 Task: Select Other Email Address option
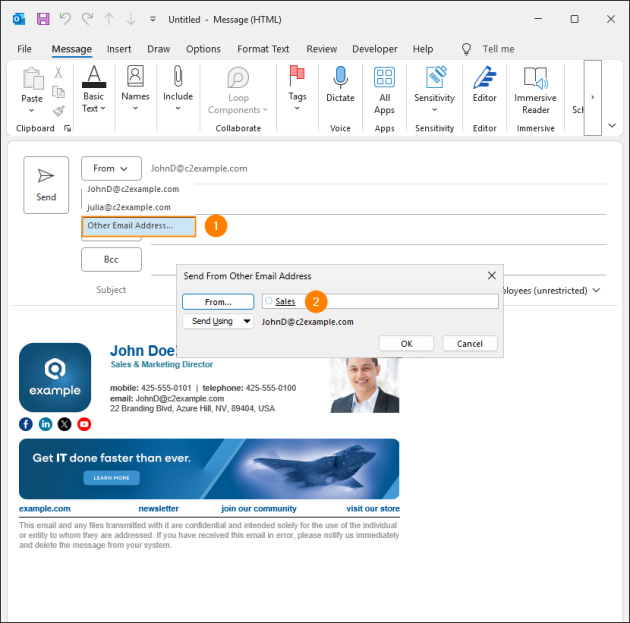pyautogui.click(x=139, y=226)
